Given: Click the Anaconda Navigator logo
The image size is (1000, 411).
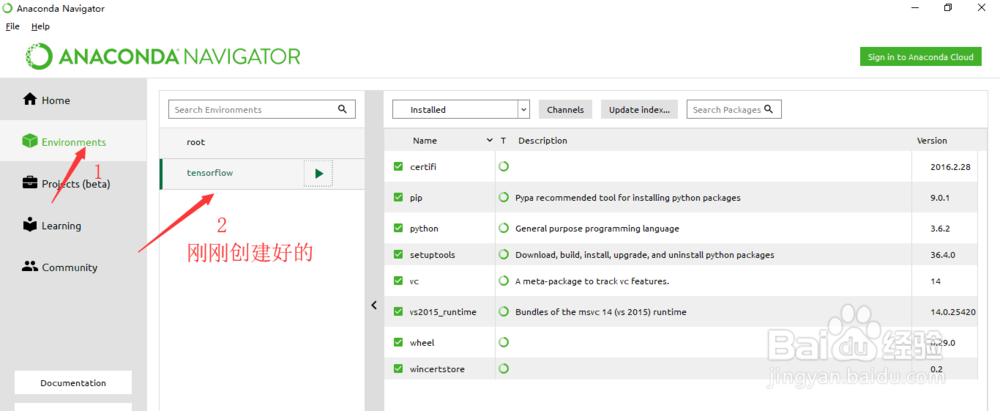Looking at the screenshot, I should point(163,56).
